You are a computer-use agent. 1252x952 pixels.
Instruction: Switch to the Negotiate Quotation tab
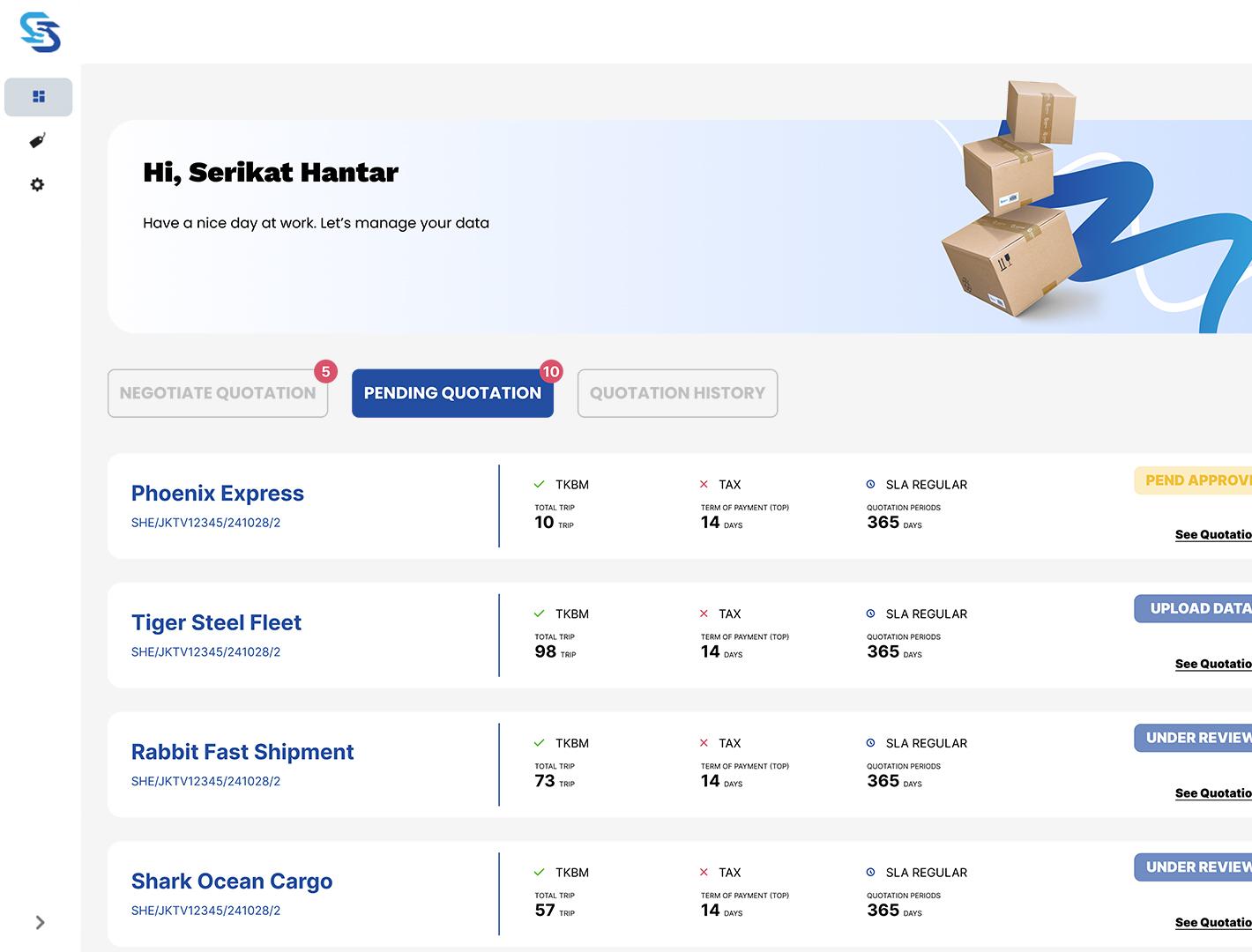tap(217, 393)
